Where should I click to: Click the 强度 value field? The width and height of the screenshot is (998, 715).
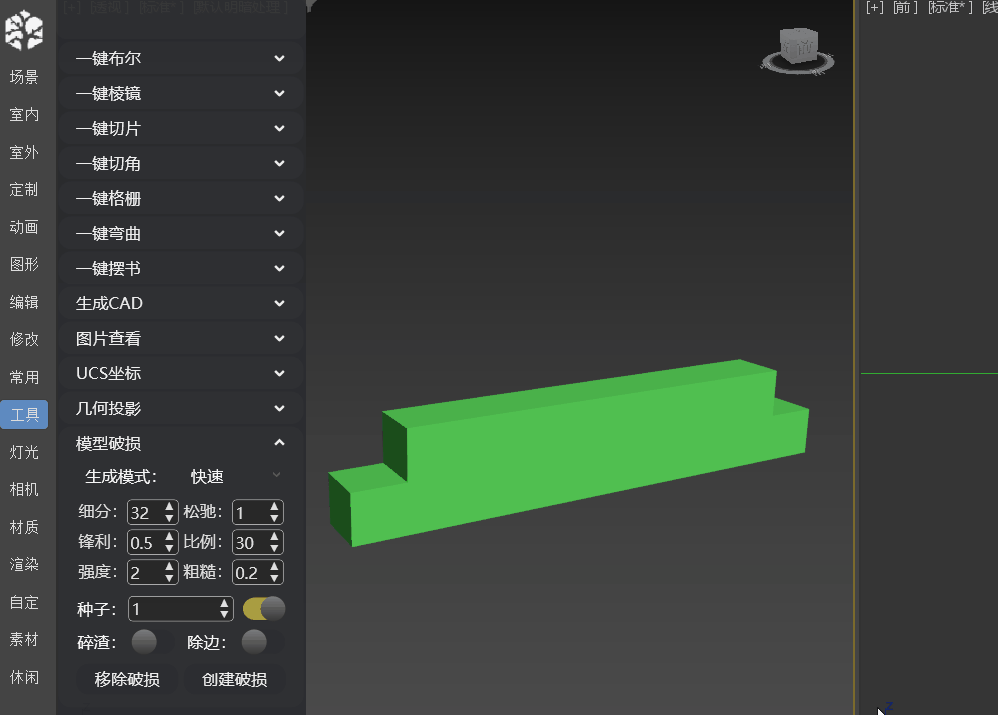coord(144,572)
